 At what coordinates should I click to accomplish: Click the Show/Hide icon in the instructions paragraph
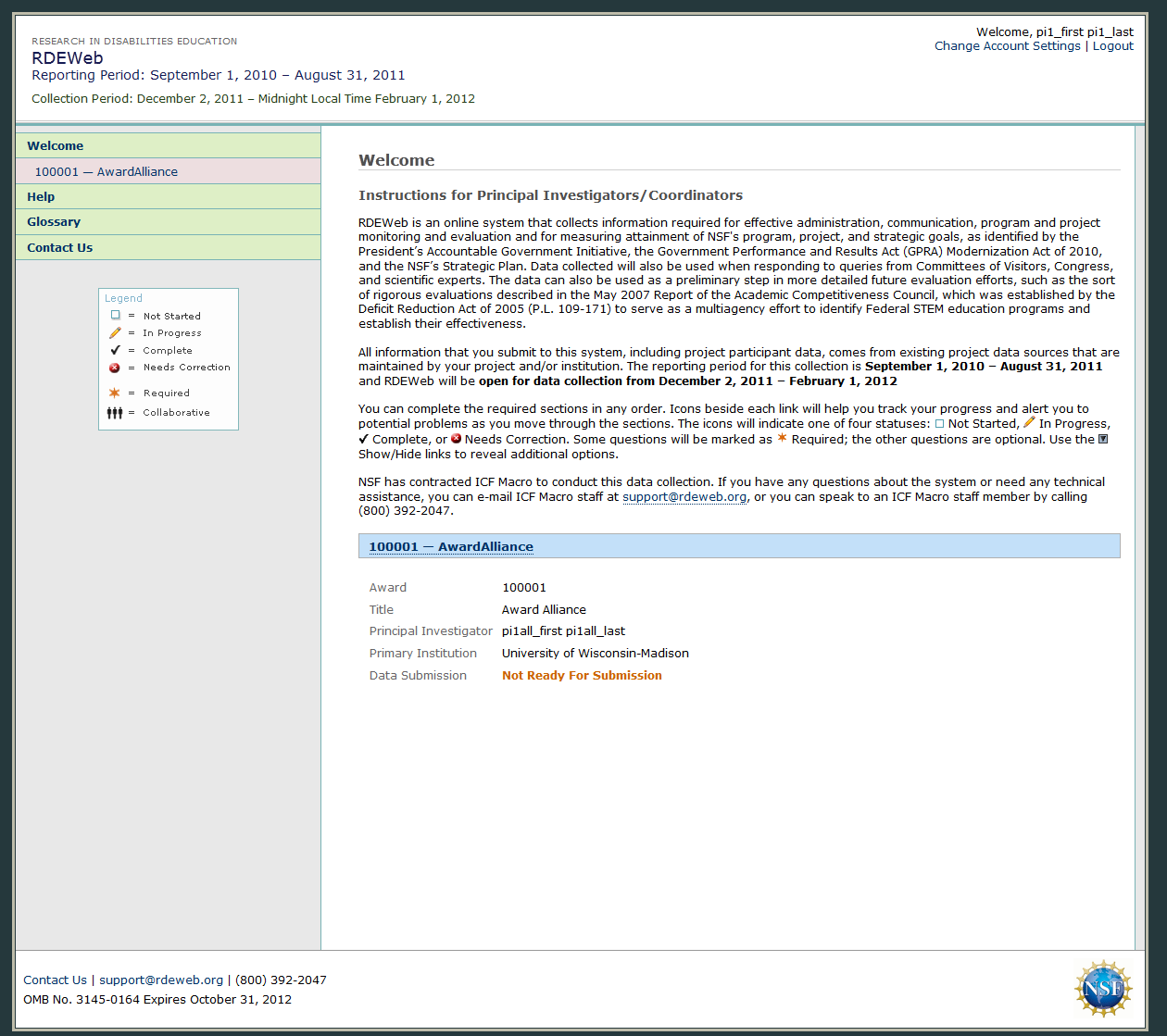point(1103,439)
